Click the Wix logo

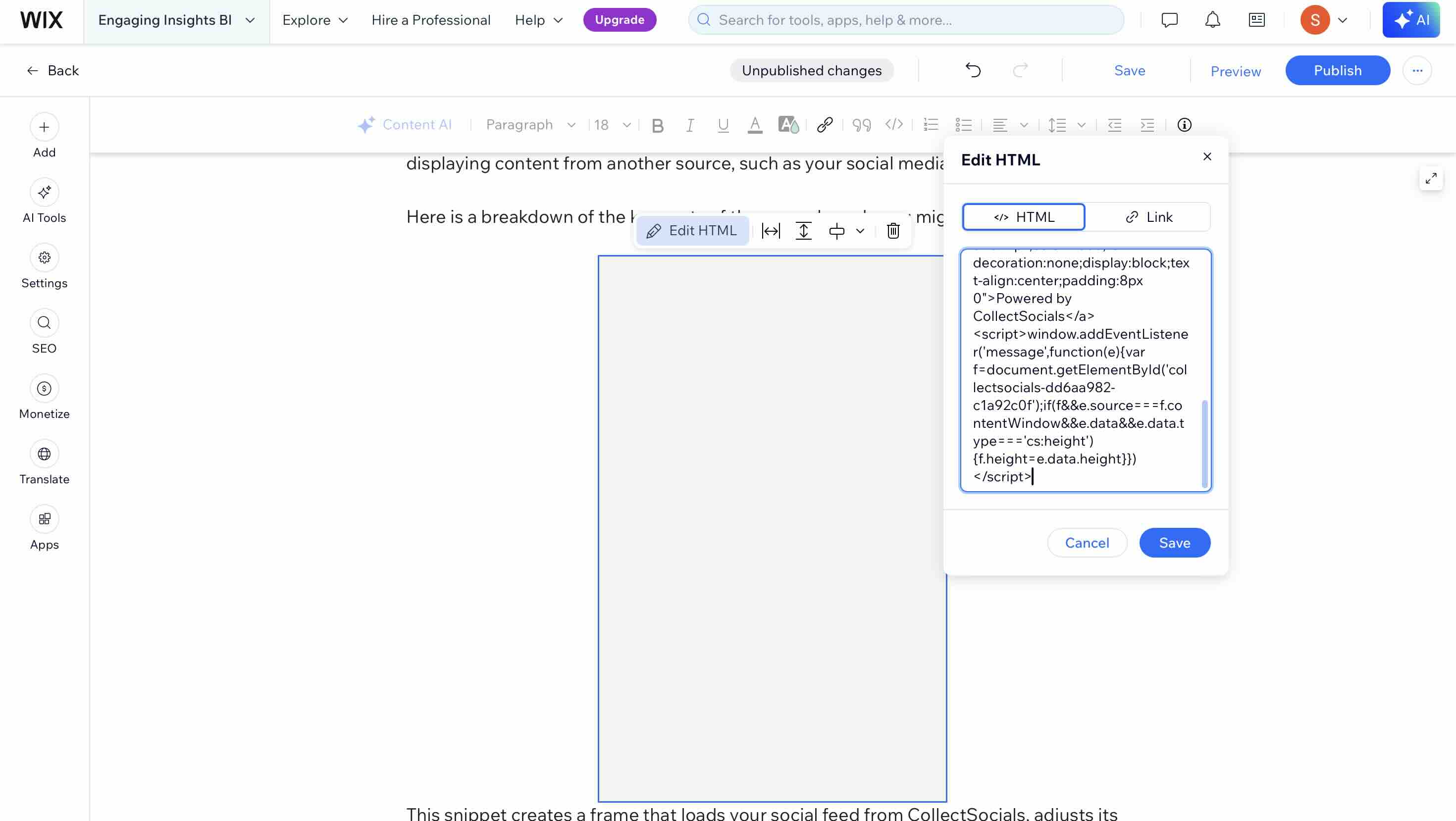41,20
